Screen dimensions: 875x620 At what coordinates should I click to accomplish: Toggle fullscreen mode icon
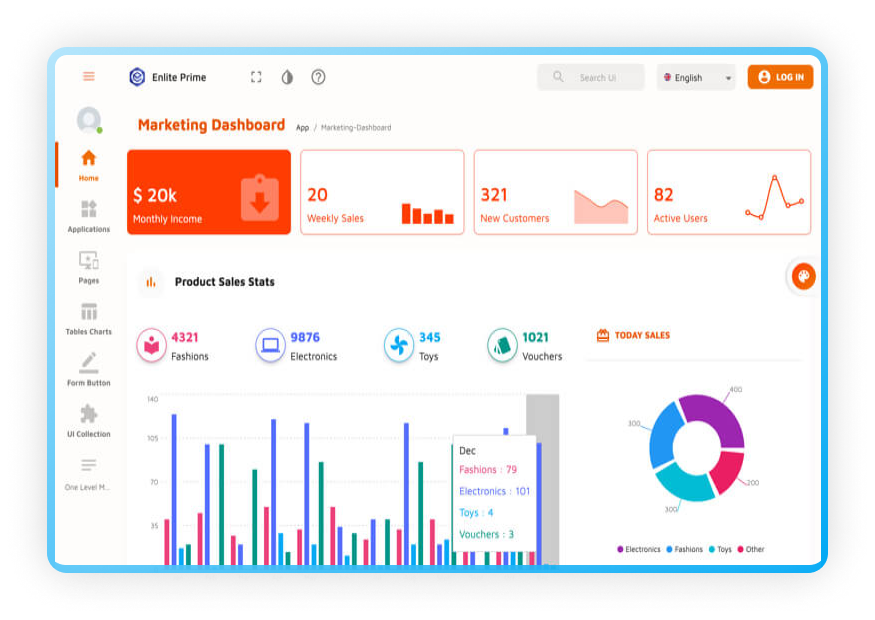click(256, 77)
